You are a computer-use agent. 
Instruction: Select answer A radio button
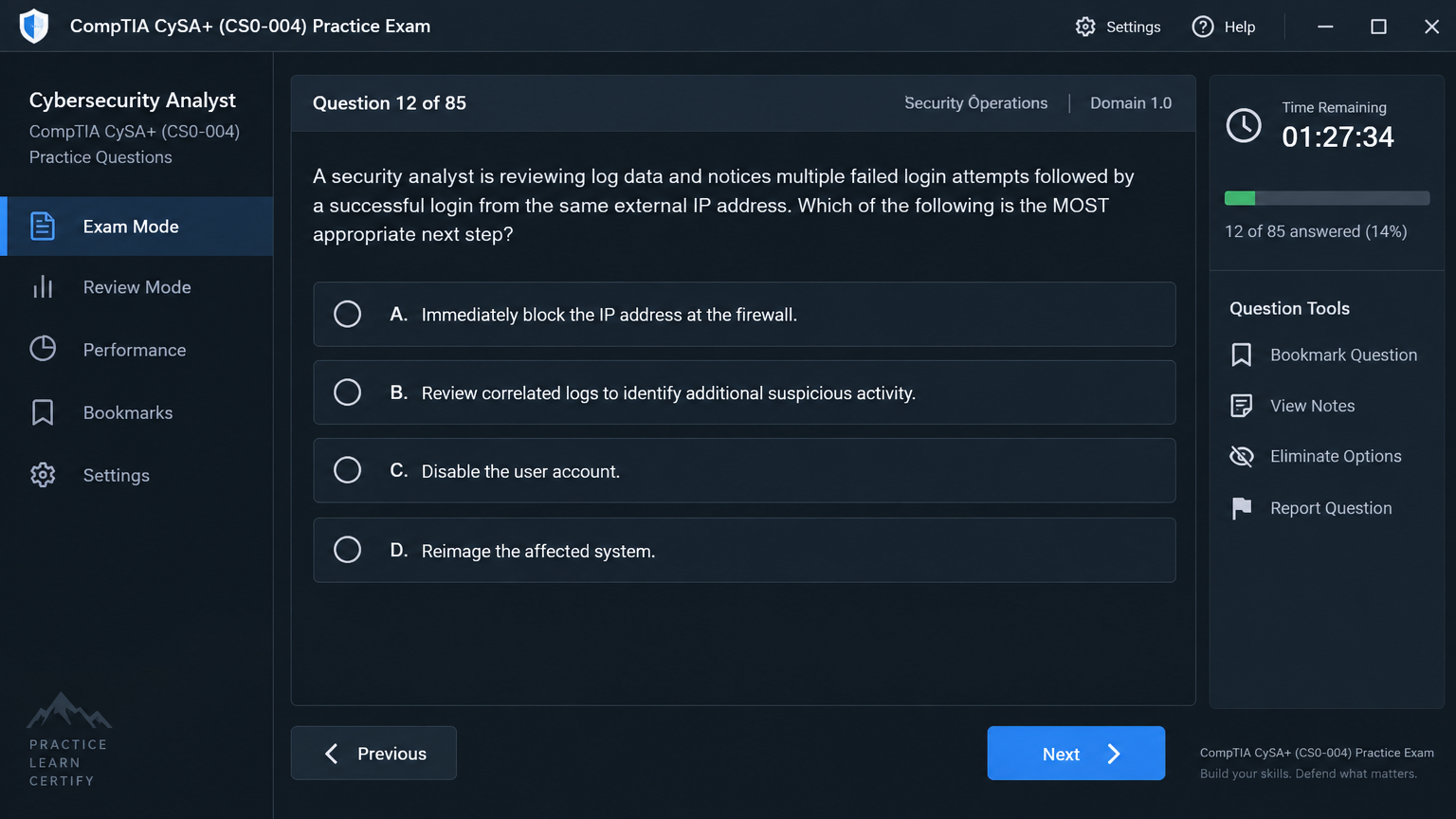347,314
